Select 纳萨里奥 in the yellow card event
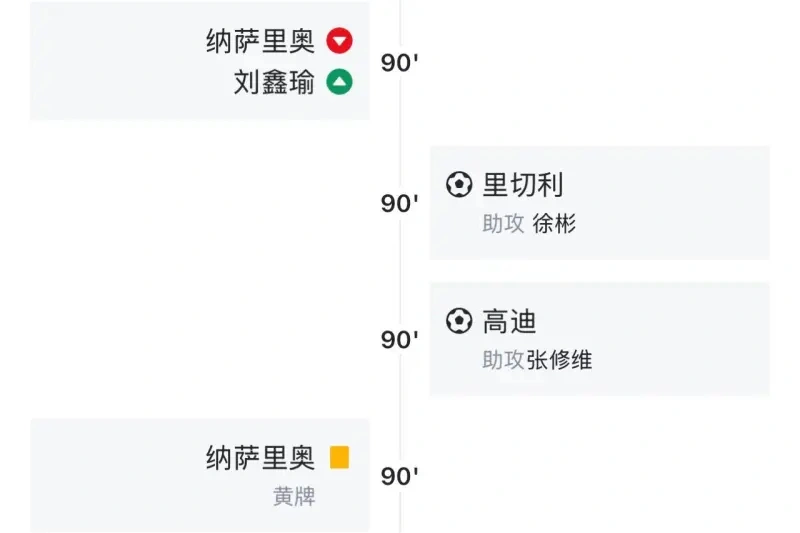Screen dimensions: 800x533 click(x=260, y=458)
